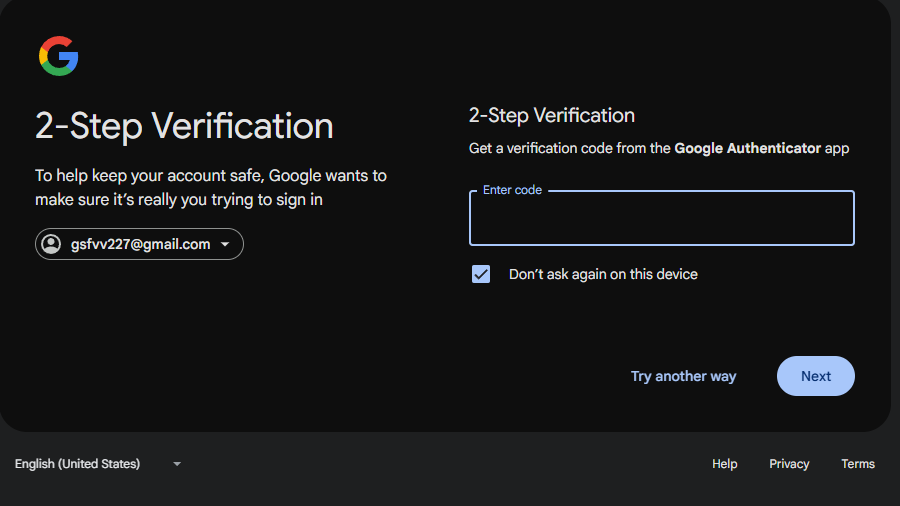Screen dimensions: 900x506
Task: Open the Terms link
Action: pyautogui.click(x=858, y=464)
